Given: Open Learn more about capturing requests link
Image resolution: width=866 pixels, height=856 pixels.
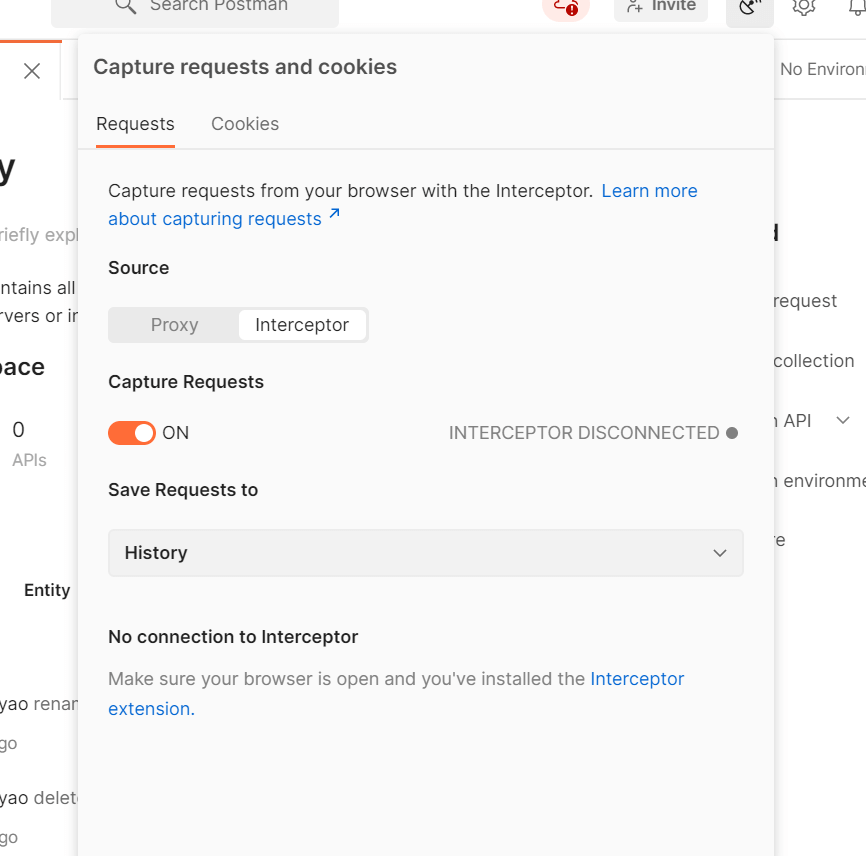Looking at the screenshot, I should pyautogui.click(x=403, y=205).
